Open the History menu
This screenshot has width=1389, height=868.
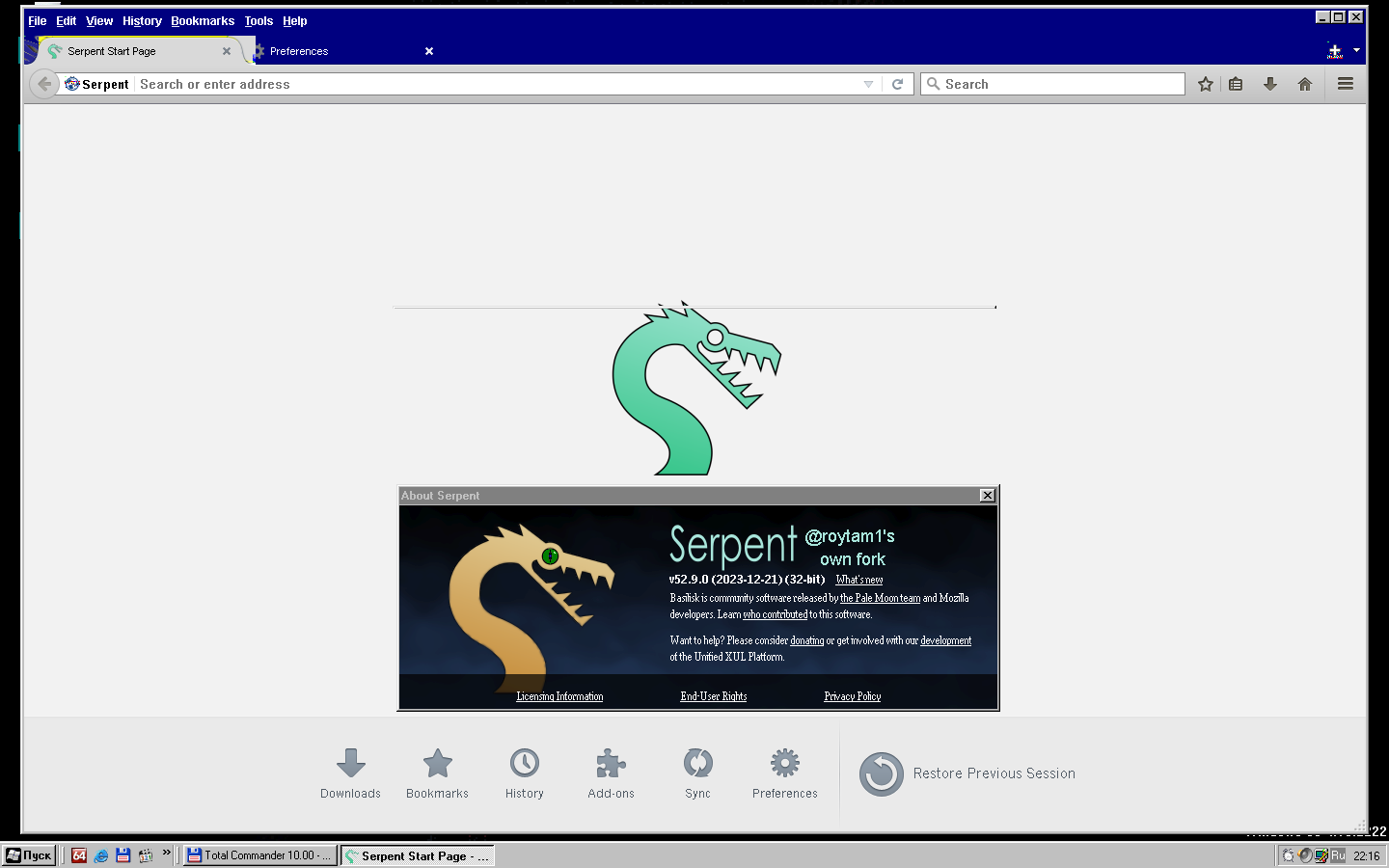click(x=142, y=20)
